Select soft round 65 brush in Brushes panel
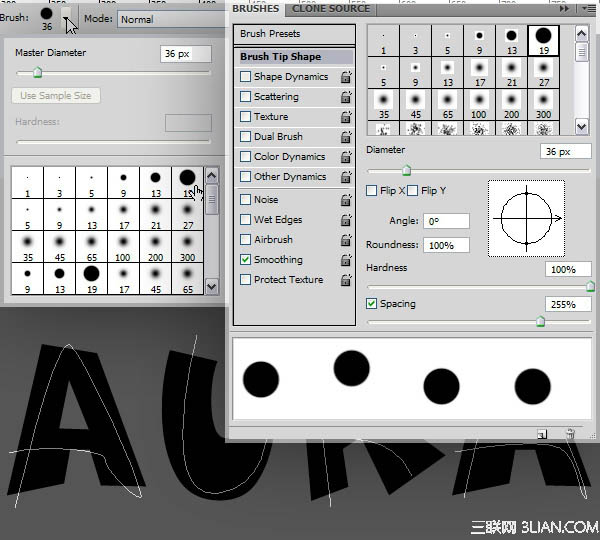 [447, 105]
